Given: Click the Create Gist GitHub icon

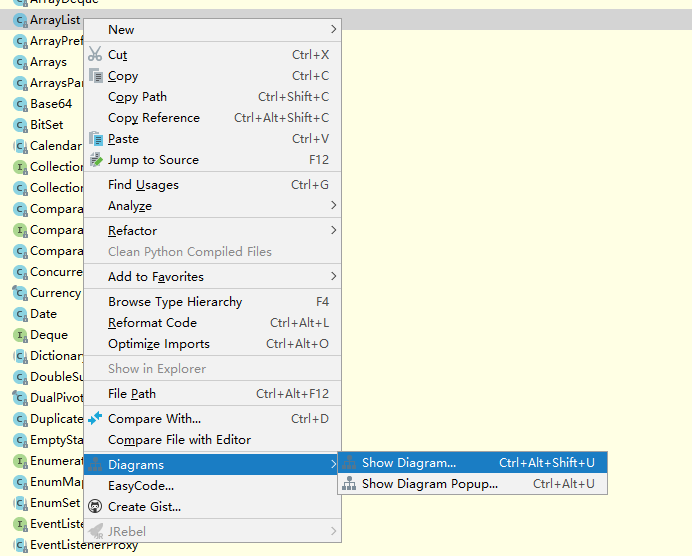Looking at the screenshot, I should [x=95, y=506].
